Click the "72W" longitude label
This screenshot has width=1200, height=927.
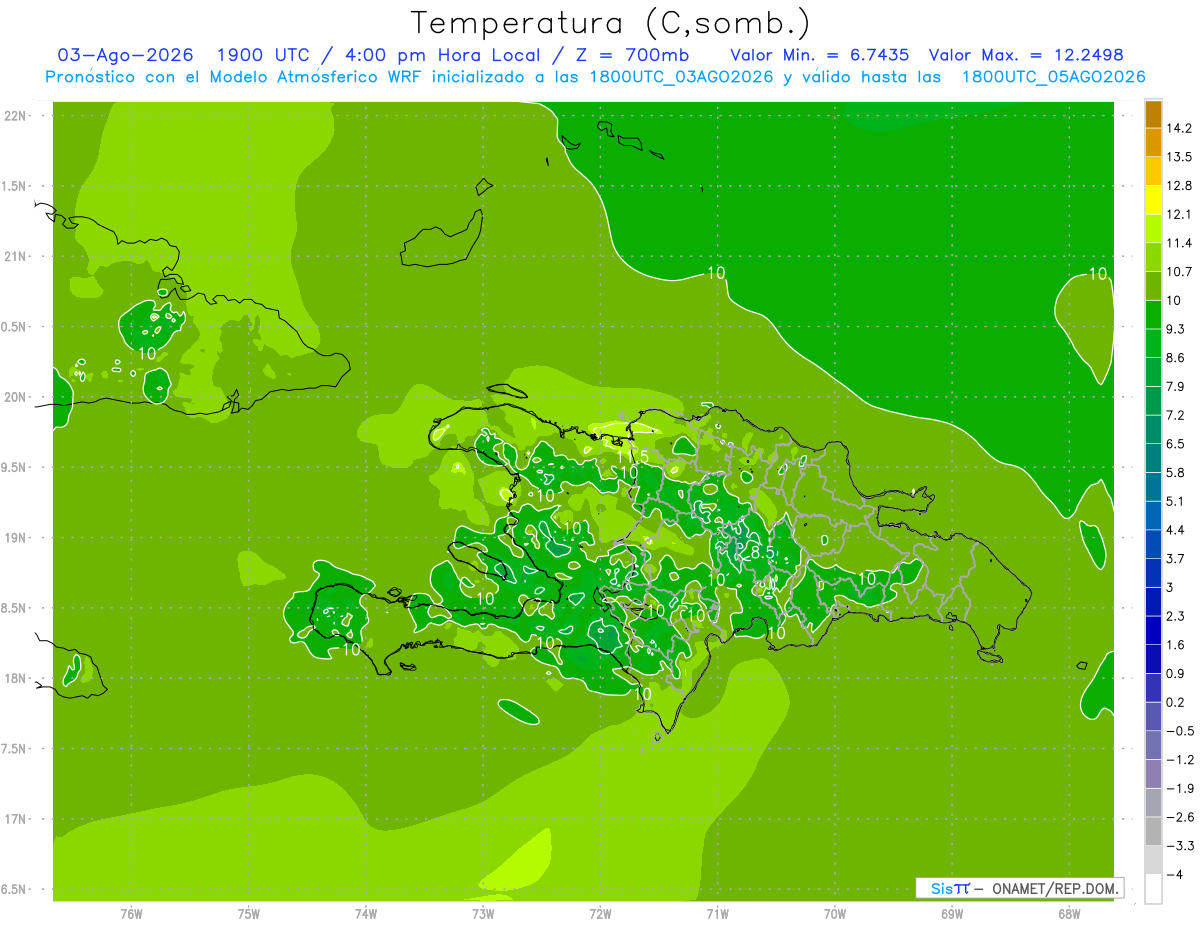tap(600, 914)
